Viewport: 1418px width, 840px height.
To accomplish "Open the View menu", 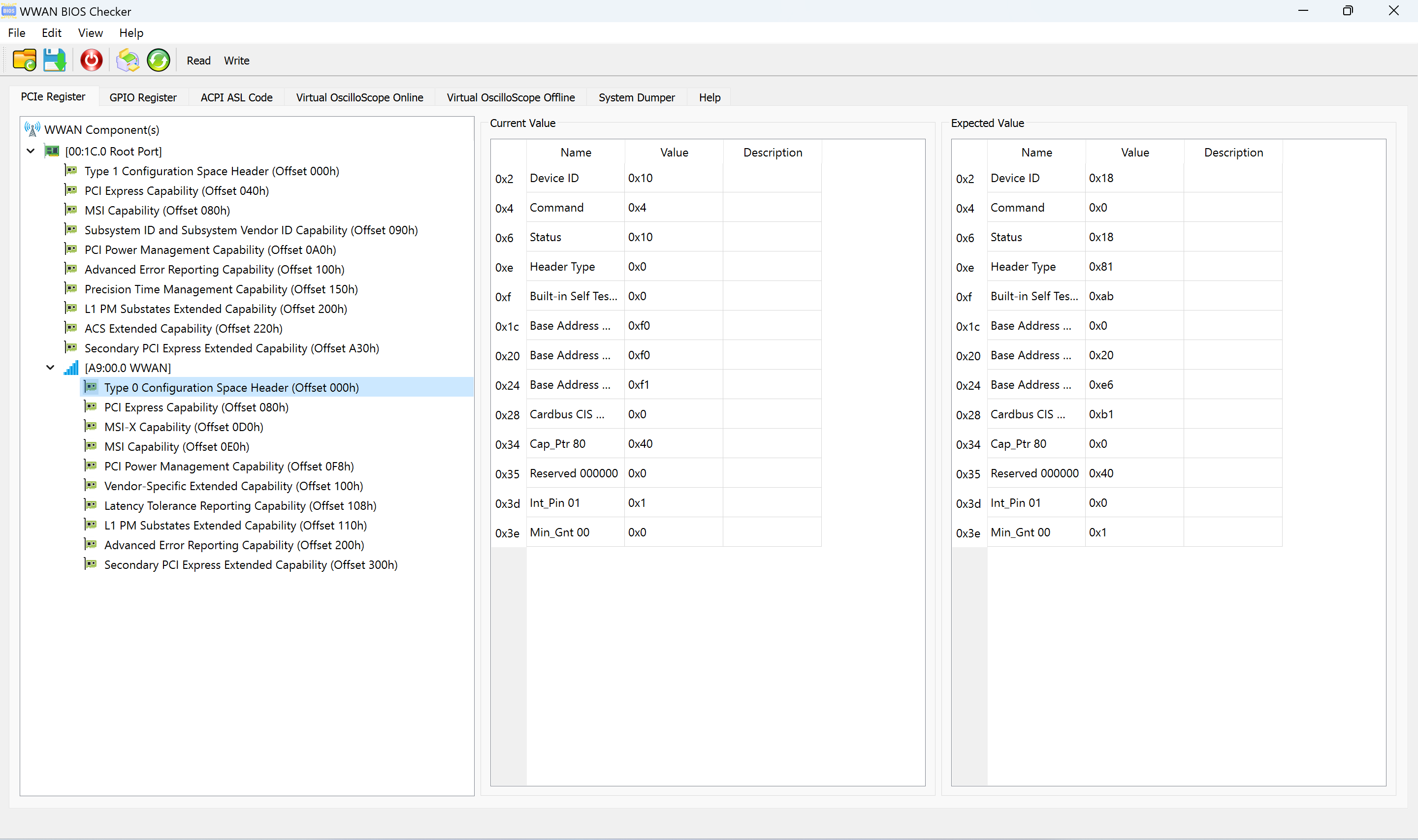I will (x=91, y=33).
